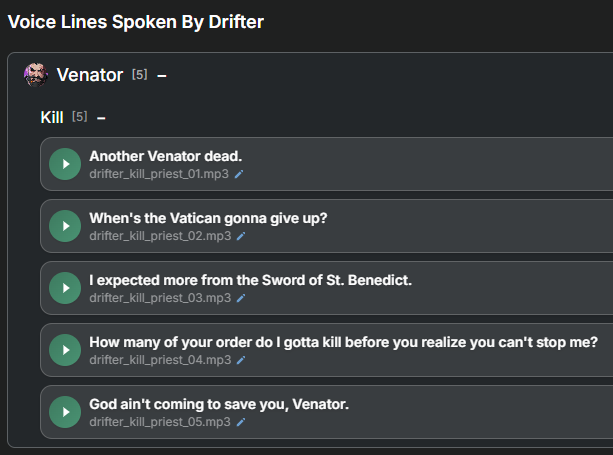The width and height of the screenshot is (613, 455).
Task: Open the drifter_kill_priest_05.mp3 file link
Action: click(x=160, y=422)
